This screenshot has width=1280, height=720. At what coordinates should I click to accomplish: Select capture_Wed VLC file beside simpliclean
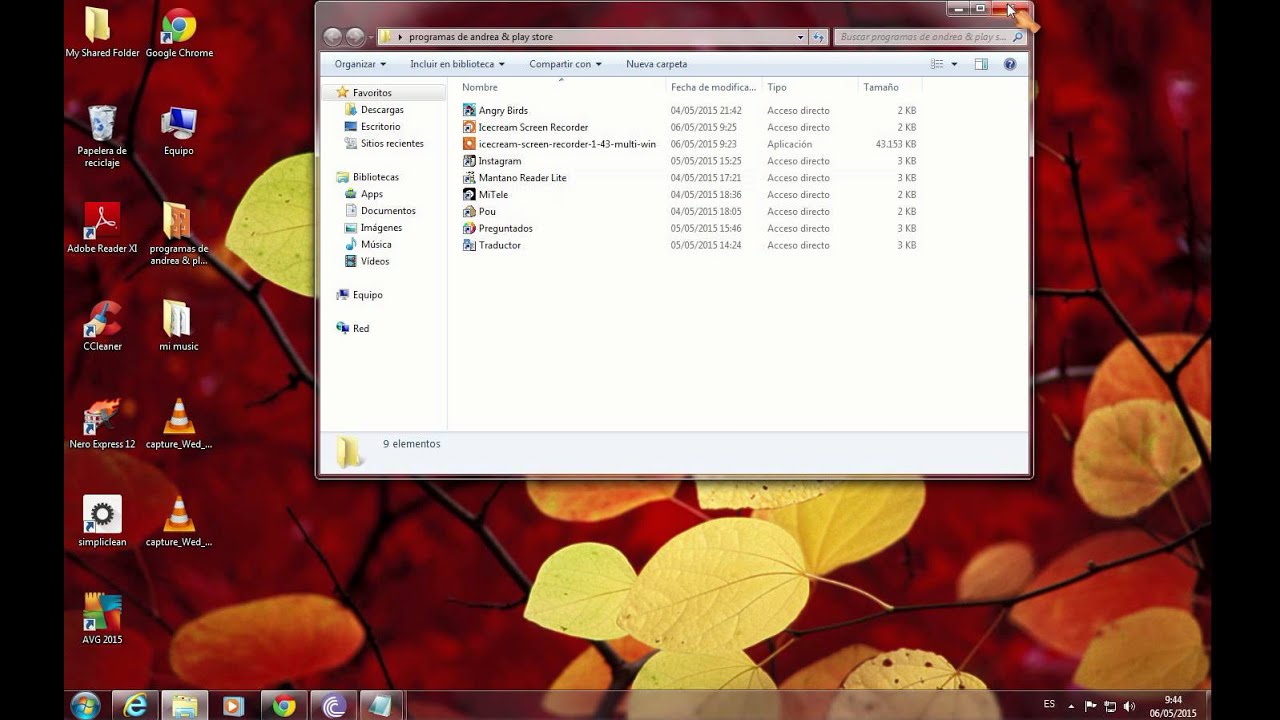coord(179,522)
